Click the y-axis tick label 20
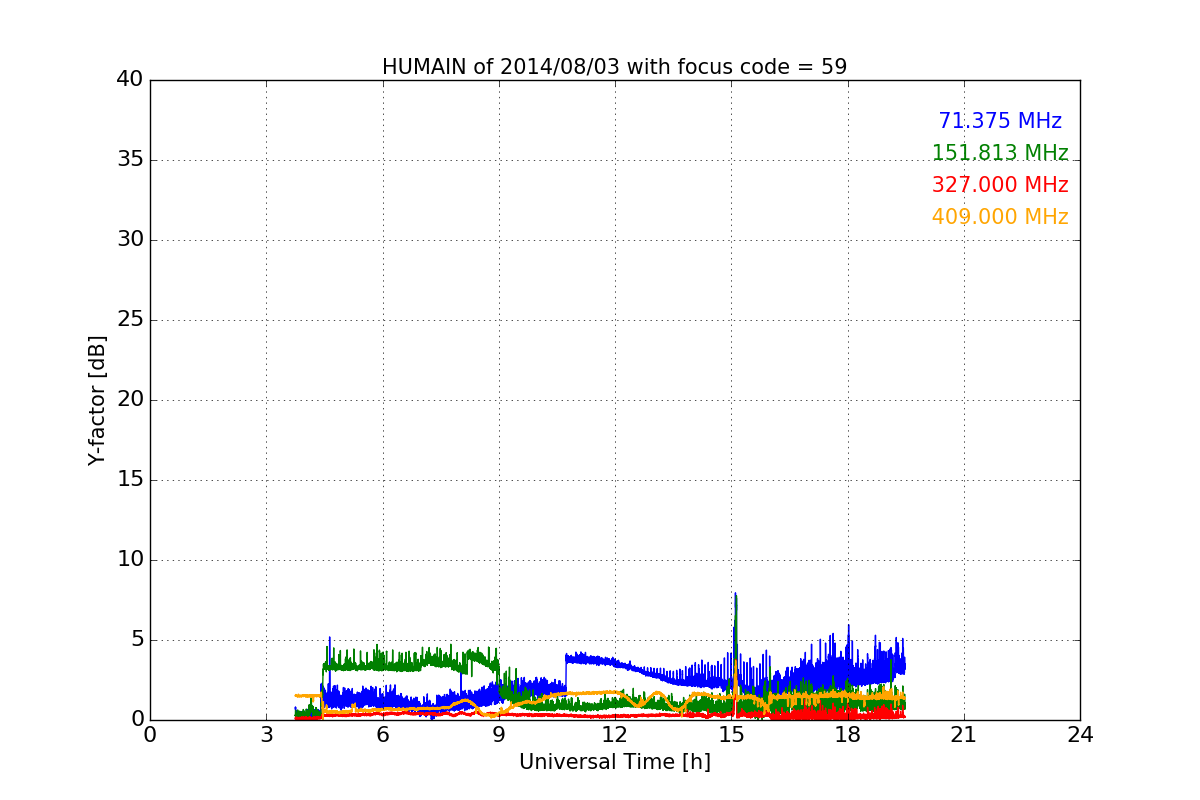Viewport: 1200px width, 800px height. [x=130, y=400]
